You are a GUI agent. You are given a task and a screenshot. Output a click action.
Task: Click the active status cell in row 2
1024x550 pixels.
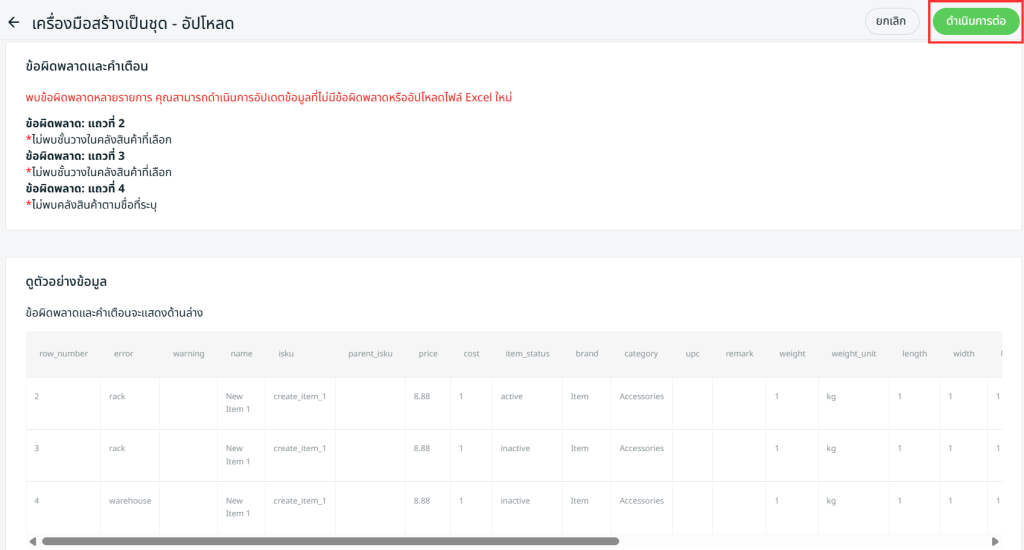[511, 396]
